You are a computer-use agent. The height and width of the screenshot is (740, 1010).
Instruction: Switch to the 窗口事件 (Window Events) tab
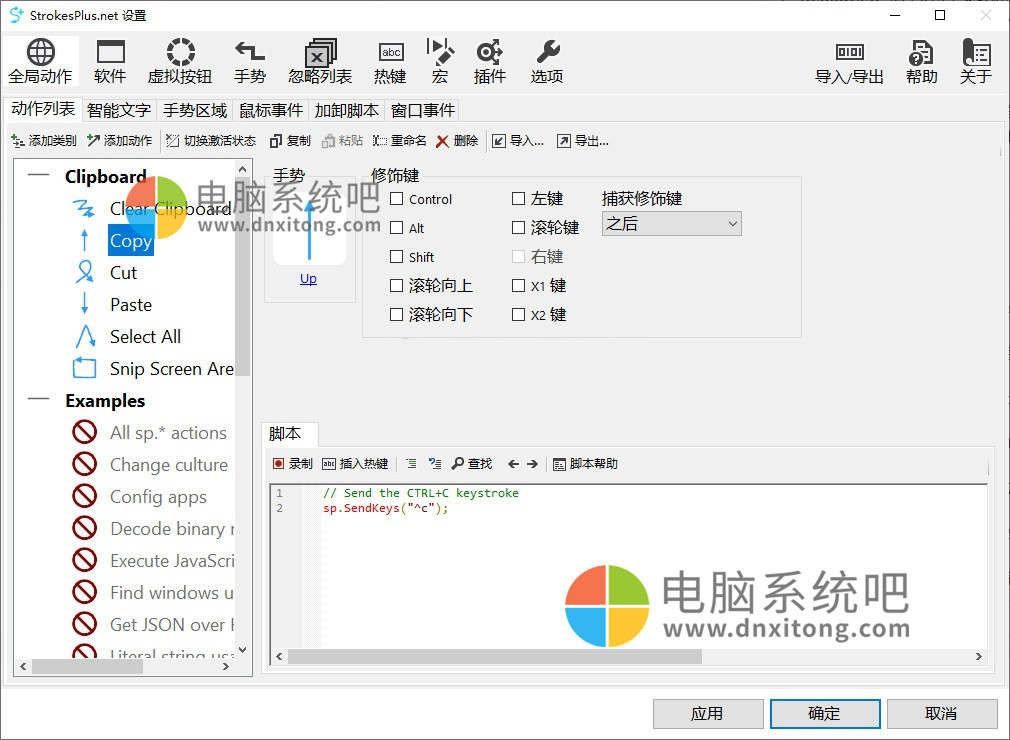[423, 110]
